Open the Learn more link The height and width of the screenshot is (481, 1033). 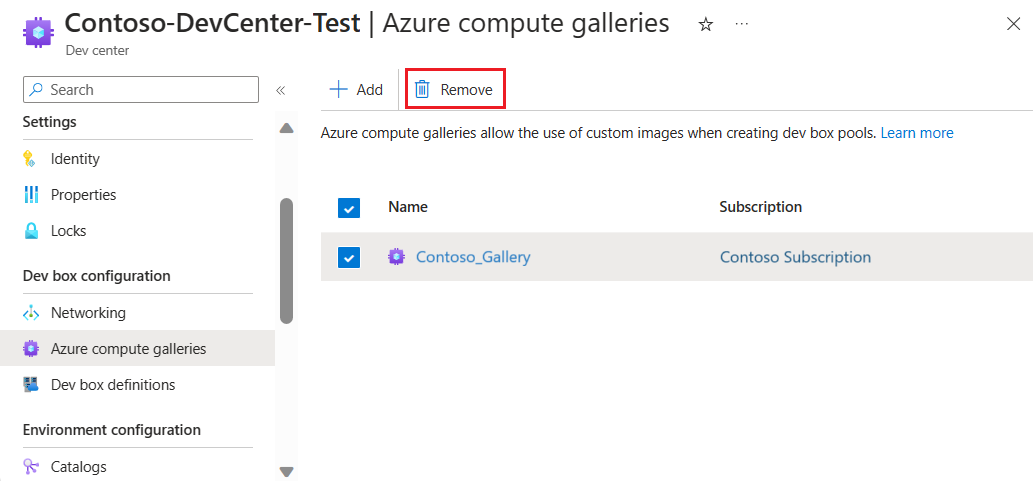point(916,133)
